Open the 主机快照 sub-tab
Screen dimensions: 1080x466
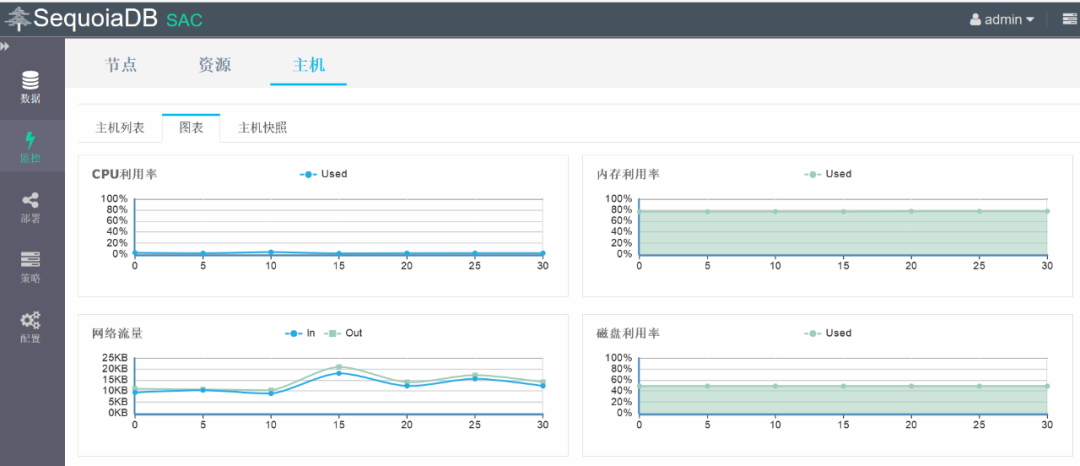click(x=262, y=128)
